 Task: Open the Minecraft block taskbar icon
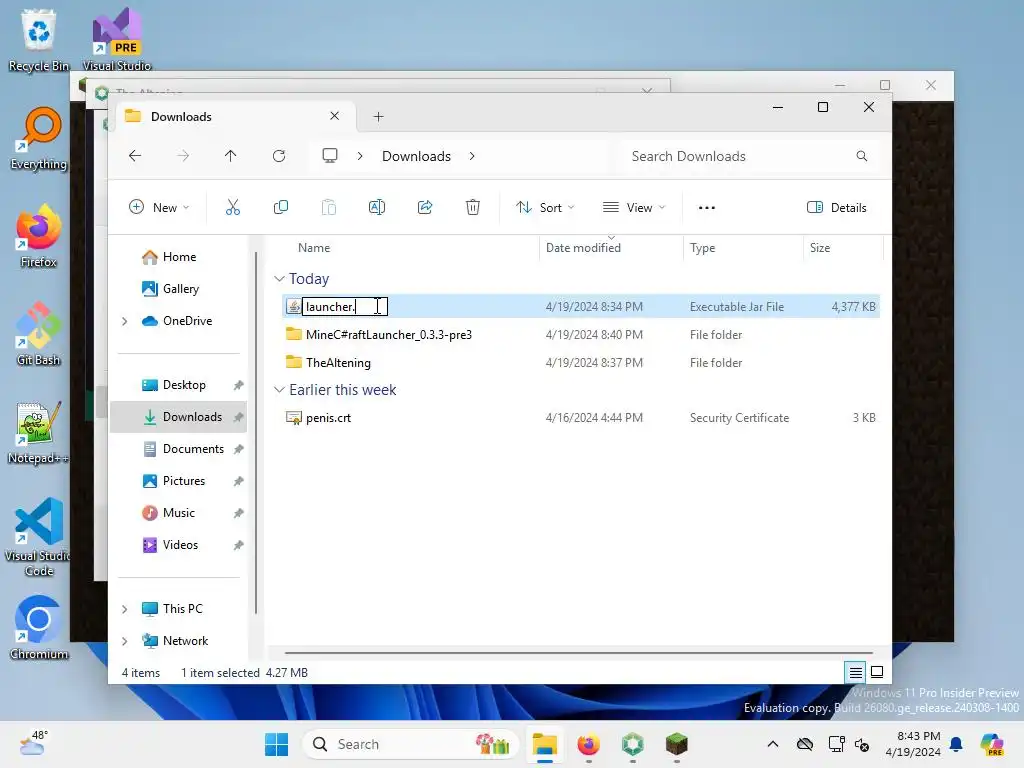click(677, 744)
